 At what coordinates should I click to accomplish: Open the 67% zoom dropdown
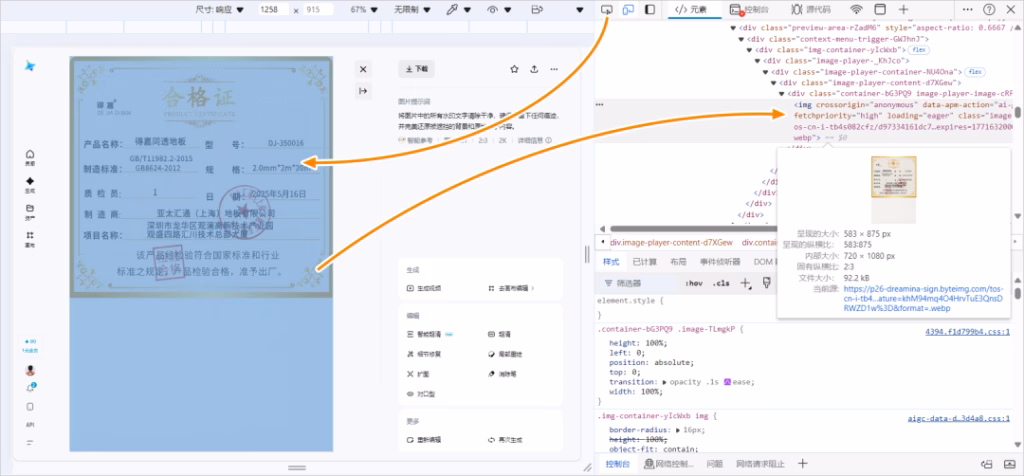(362, 9)
